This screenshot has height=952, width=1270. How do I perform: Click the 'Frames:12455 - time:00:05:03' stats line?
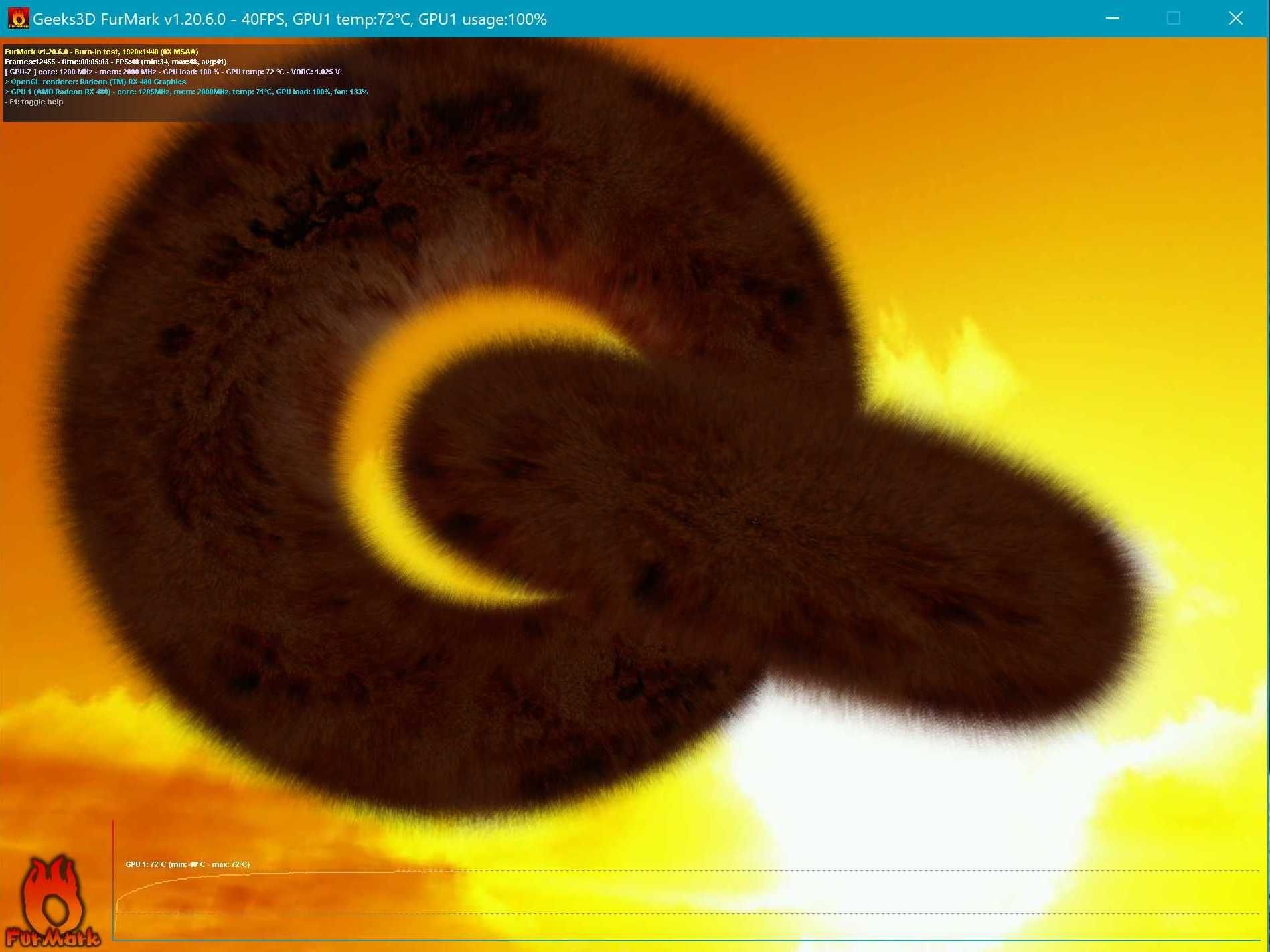pos(116,62)
